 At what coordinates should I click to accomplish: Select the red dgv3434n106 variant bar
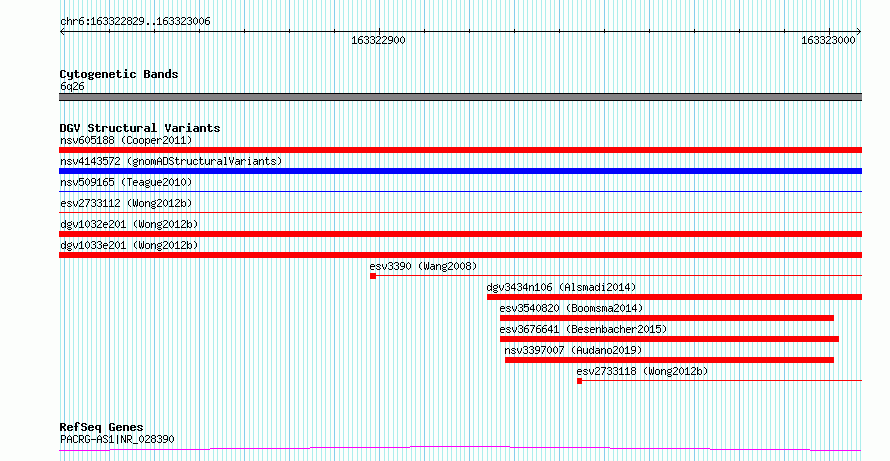tap(674, 297)
